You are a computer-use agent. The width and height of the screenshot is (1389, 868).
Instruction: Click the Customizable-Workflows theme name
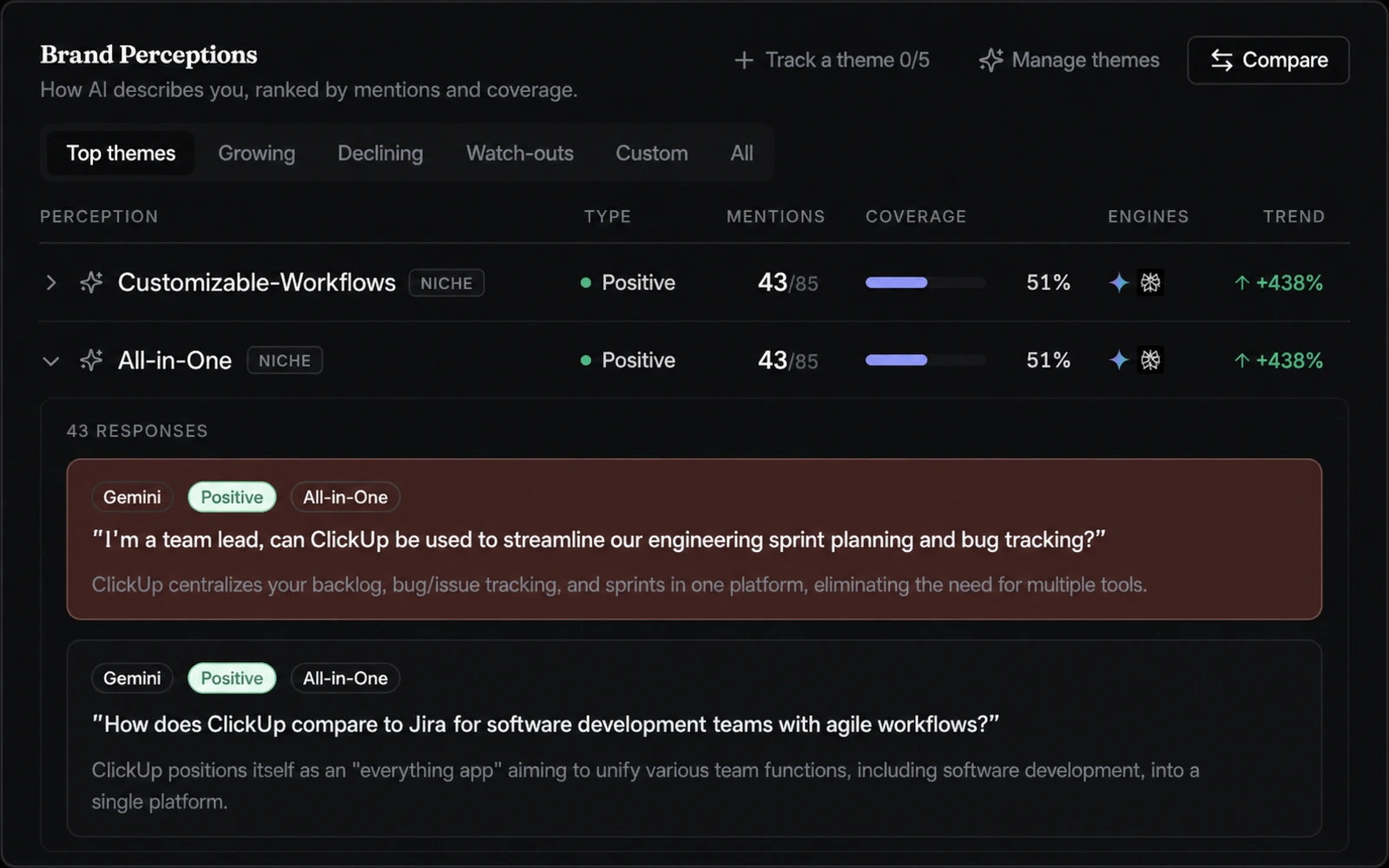point(257,283)
